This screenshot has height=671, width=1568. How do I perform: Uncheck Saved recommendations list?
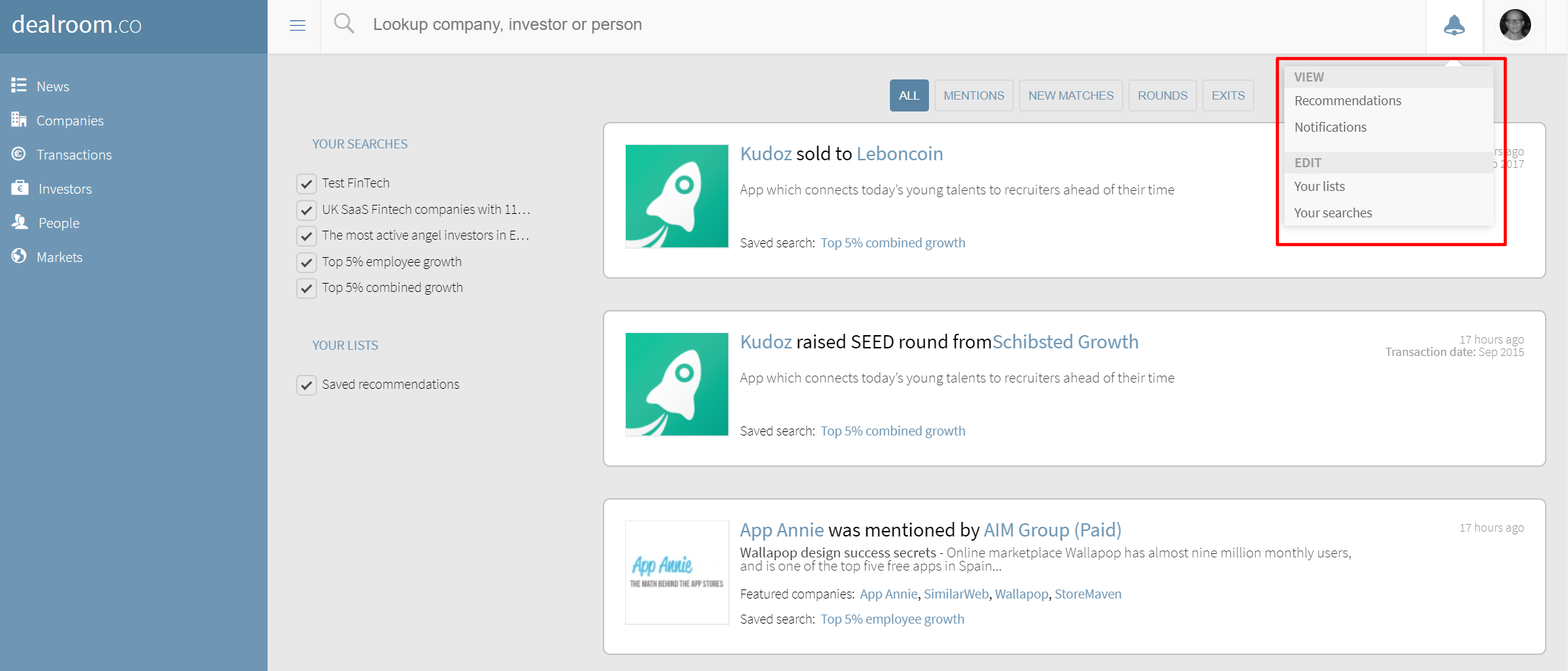coord(307,385)
